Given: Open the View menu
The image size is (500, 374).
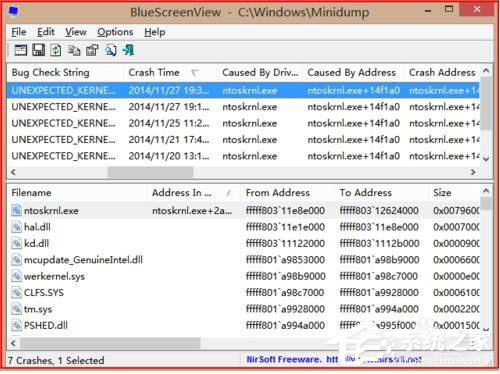Looking at the screenshot, I should tap(76, 32).
